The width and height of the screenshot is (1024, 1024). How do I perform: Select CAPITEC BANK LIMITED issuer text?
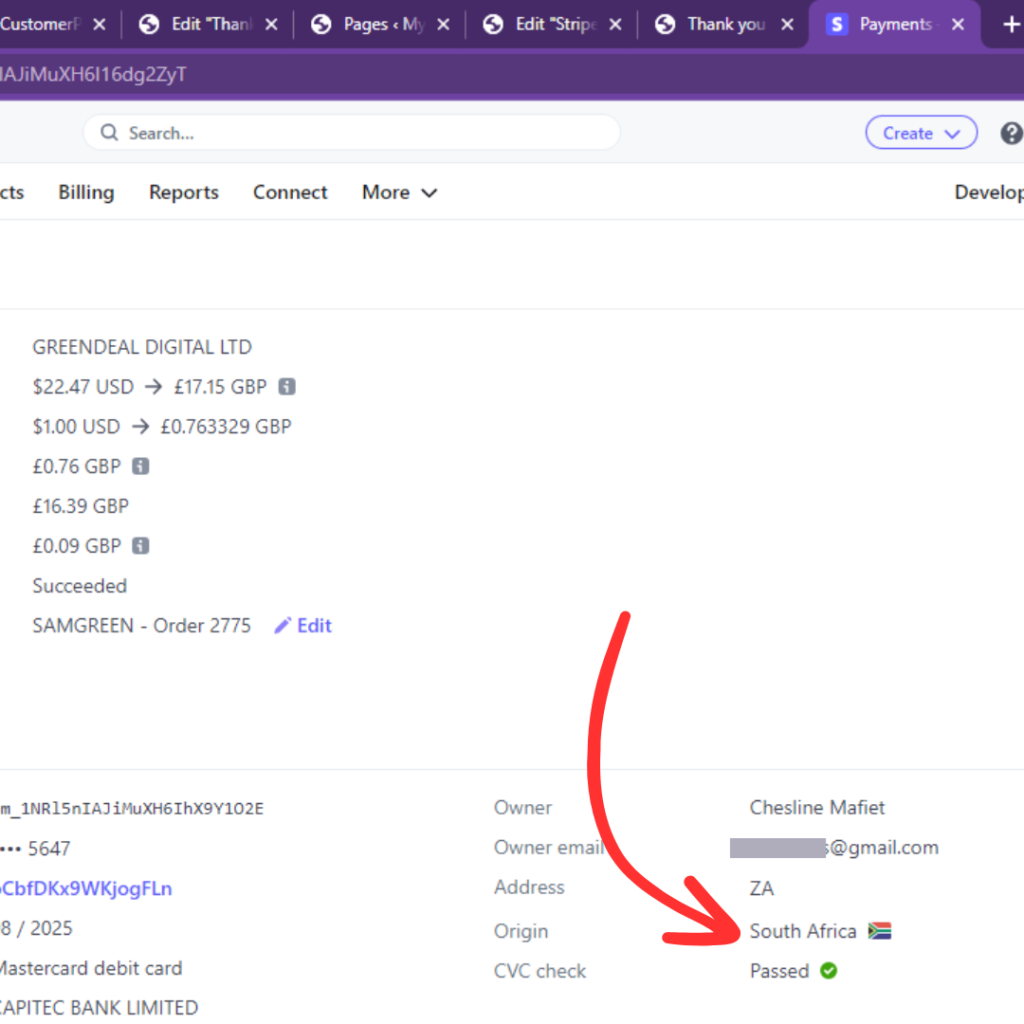tap(99, 1008)
